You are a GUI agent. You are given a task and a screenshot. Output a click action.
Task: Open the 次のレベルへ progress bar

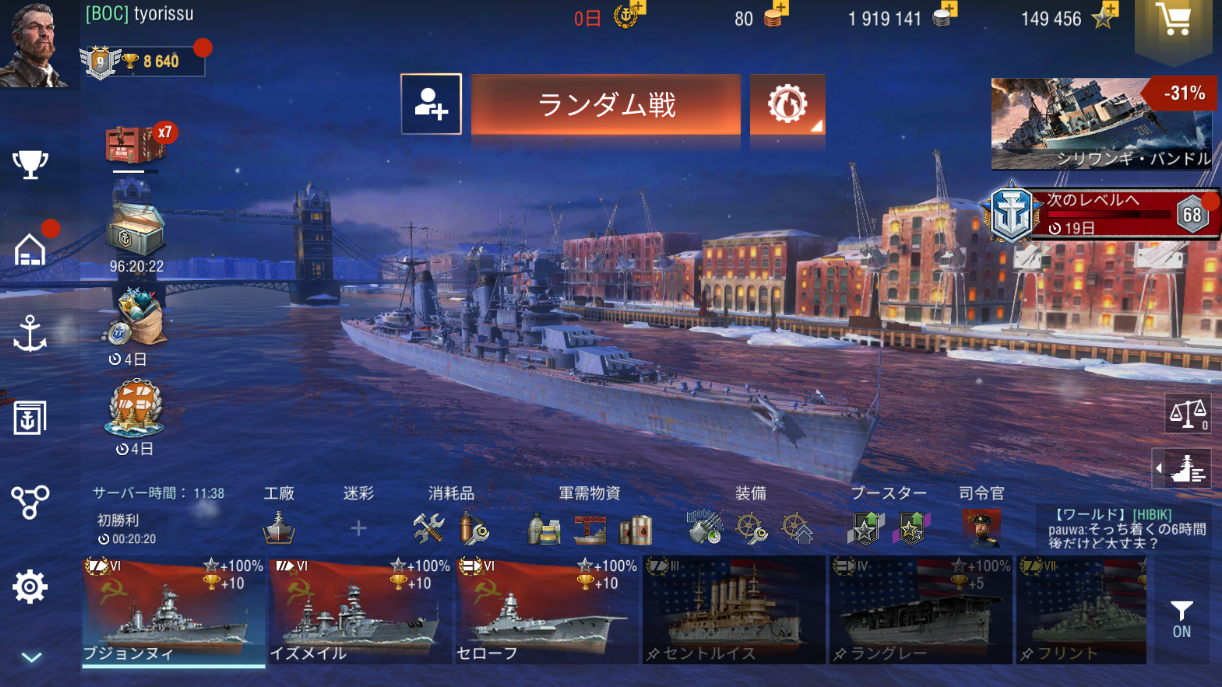(1106, 213)
